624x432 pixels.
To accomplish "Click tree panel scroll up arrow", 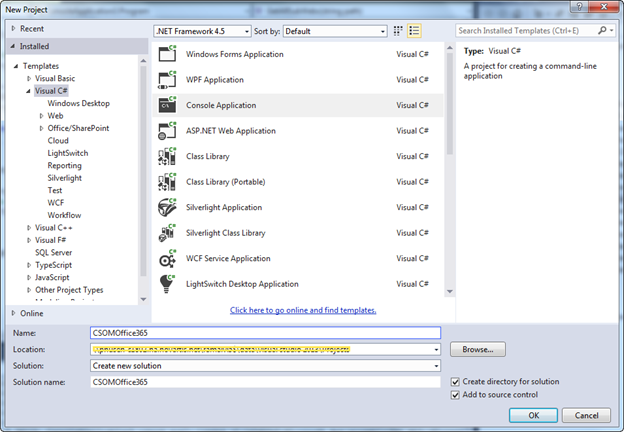I will (x=143, y=61).
